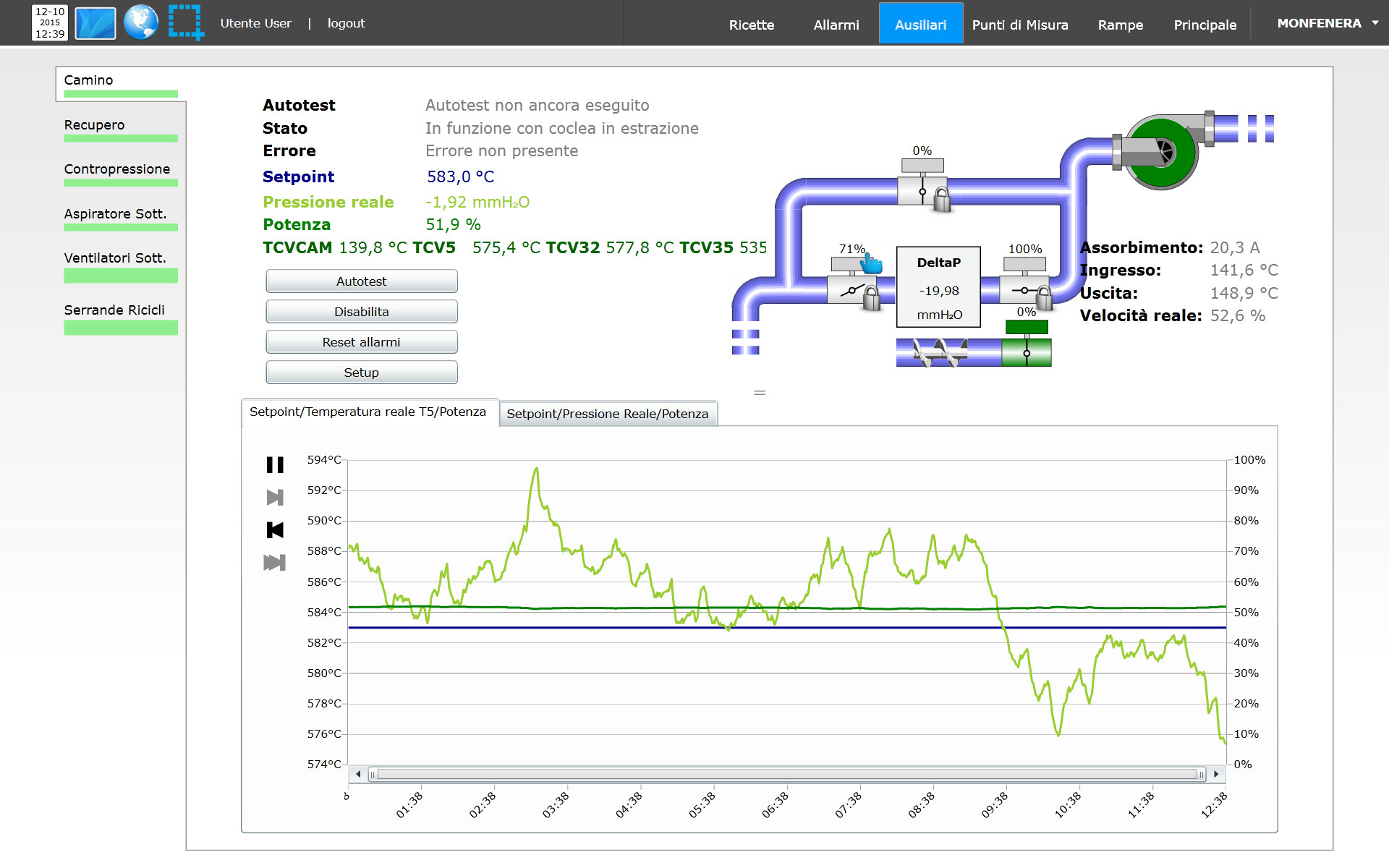Image resolution: width=1389 pixels, height=868 pixels.
Task: Click the blue chart monitor icon
Action: pyautogui.click(x=95, y=23)
